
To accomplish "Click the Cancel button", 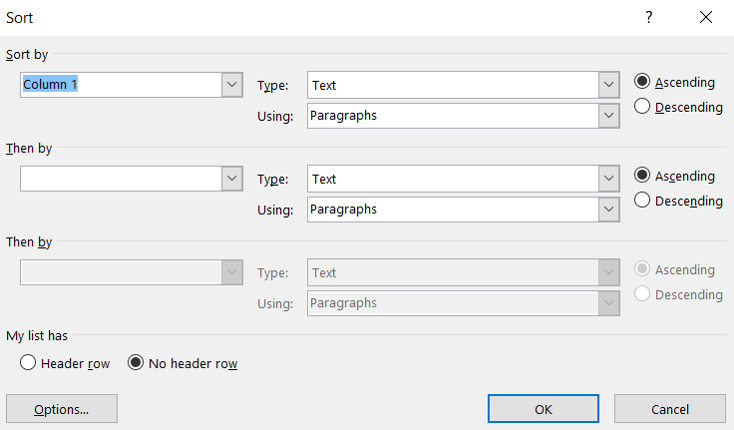I will click(x=670, y=408).
